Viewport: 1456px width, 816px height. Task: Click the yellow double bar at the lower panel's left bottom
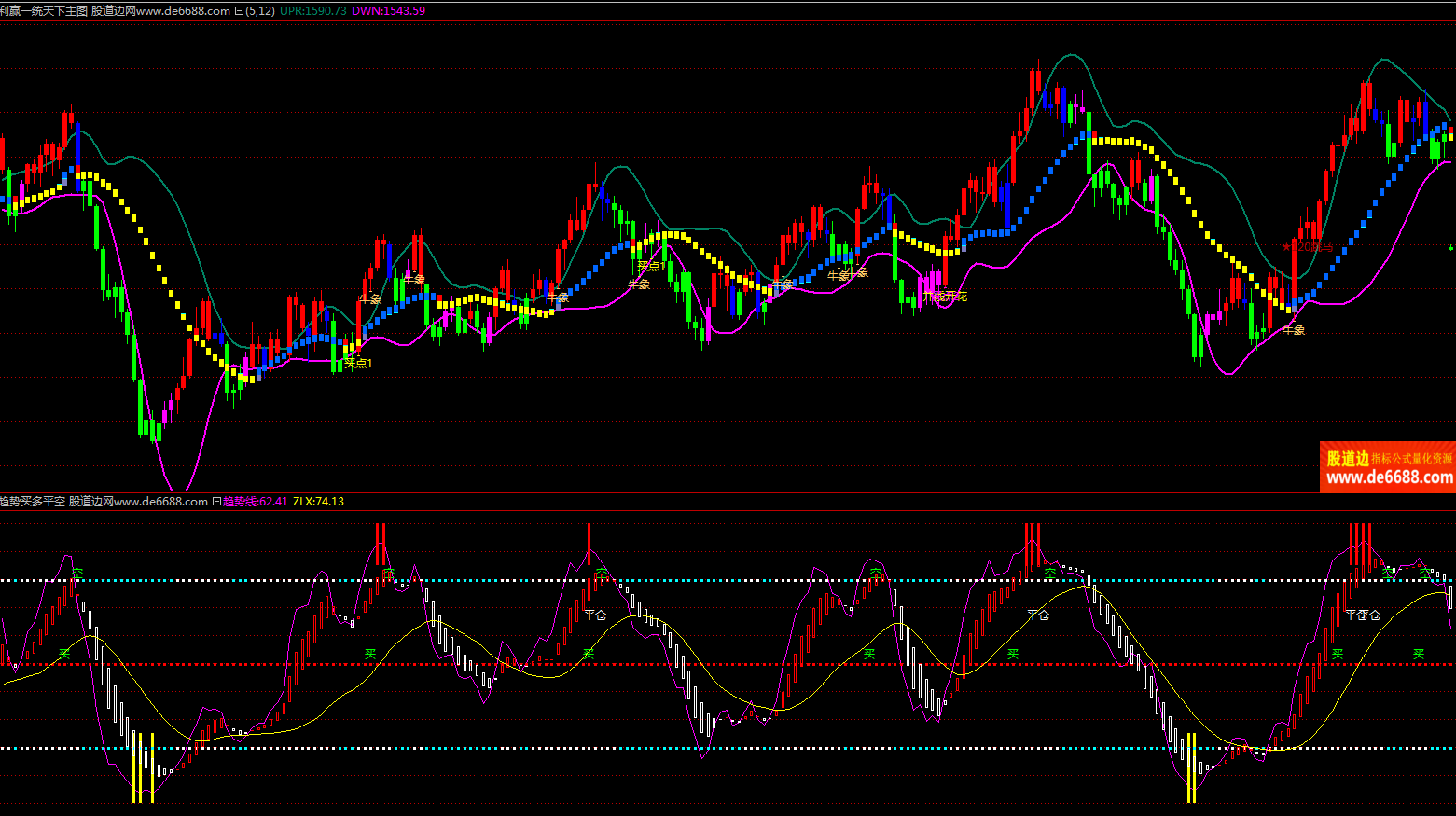point(143,767)
